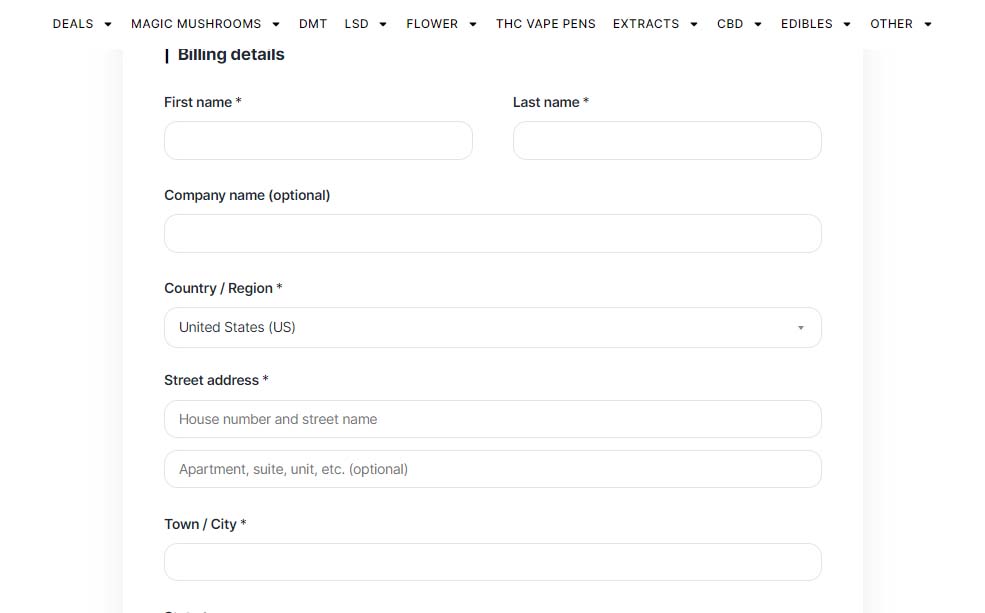This screenshot has height=613, width=985.
Task: Open the CBD navigation menu
Action: pos(730,24)
